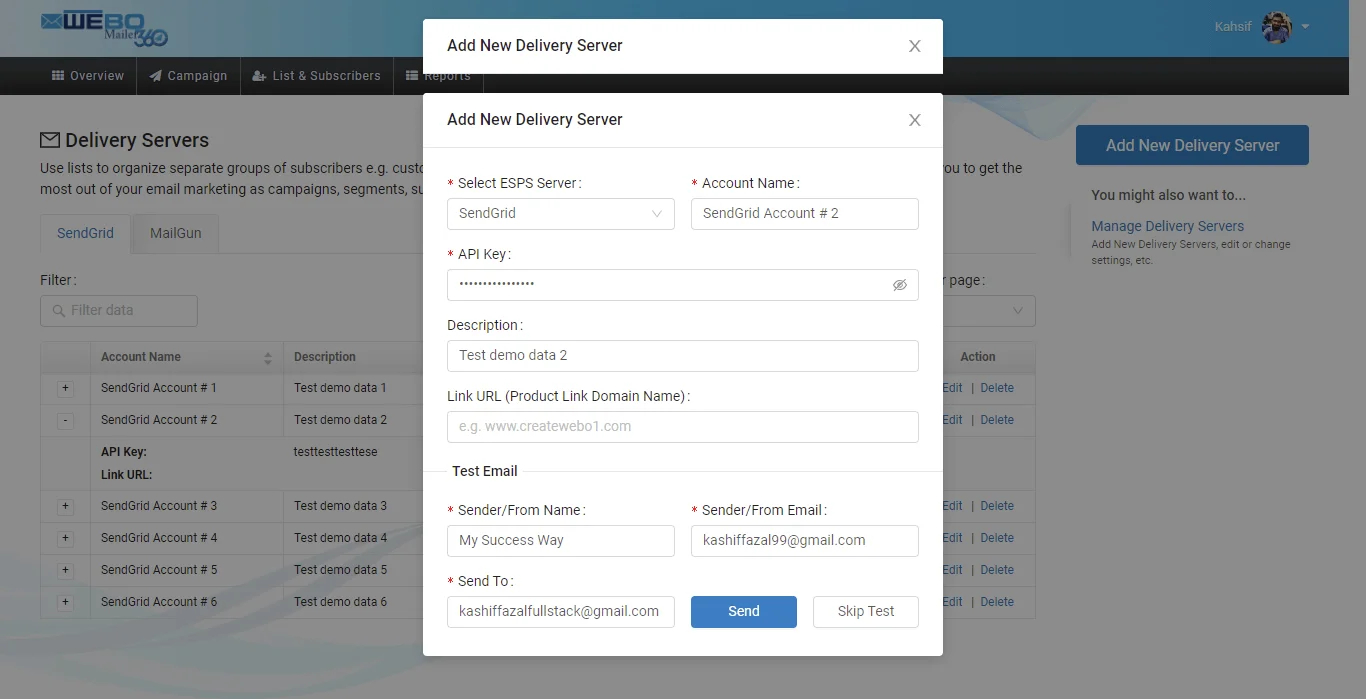Open List & Subscribers menu
The image size is (1366, 699).
click(316, 76)
